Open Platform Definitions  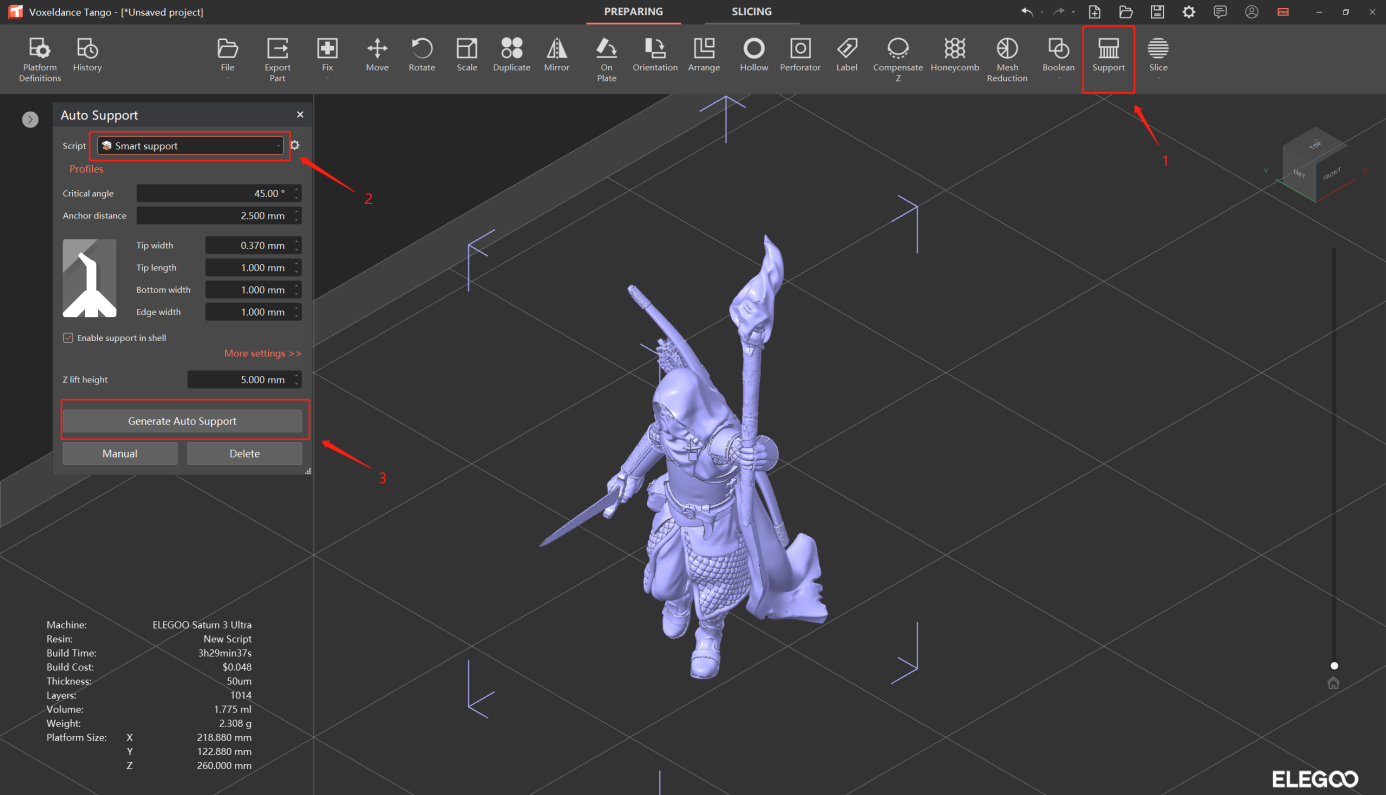point(39,55)
